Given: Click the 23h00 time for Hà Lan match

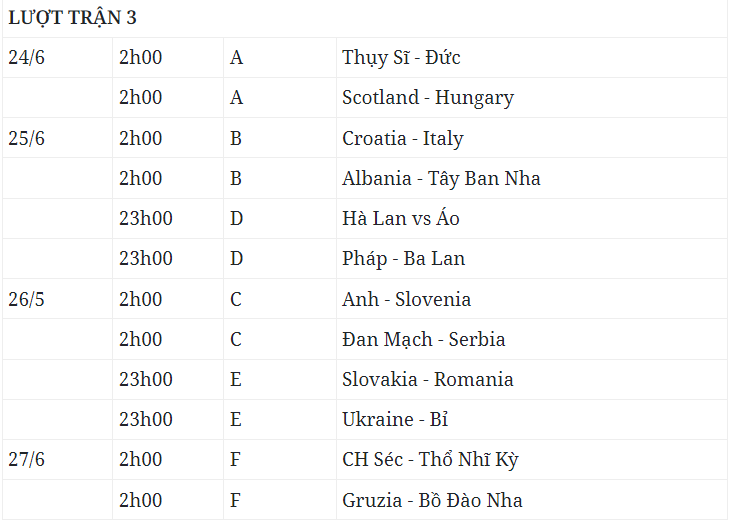Looking at the screenshot, I should pyautogui.click(x=145, y=219).
